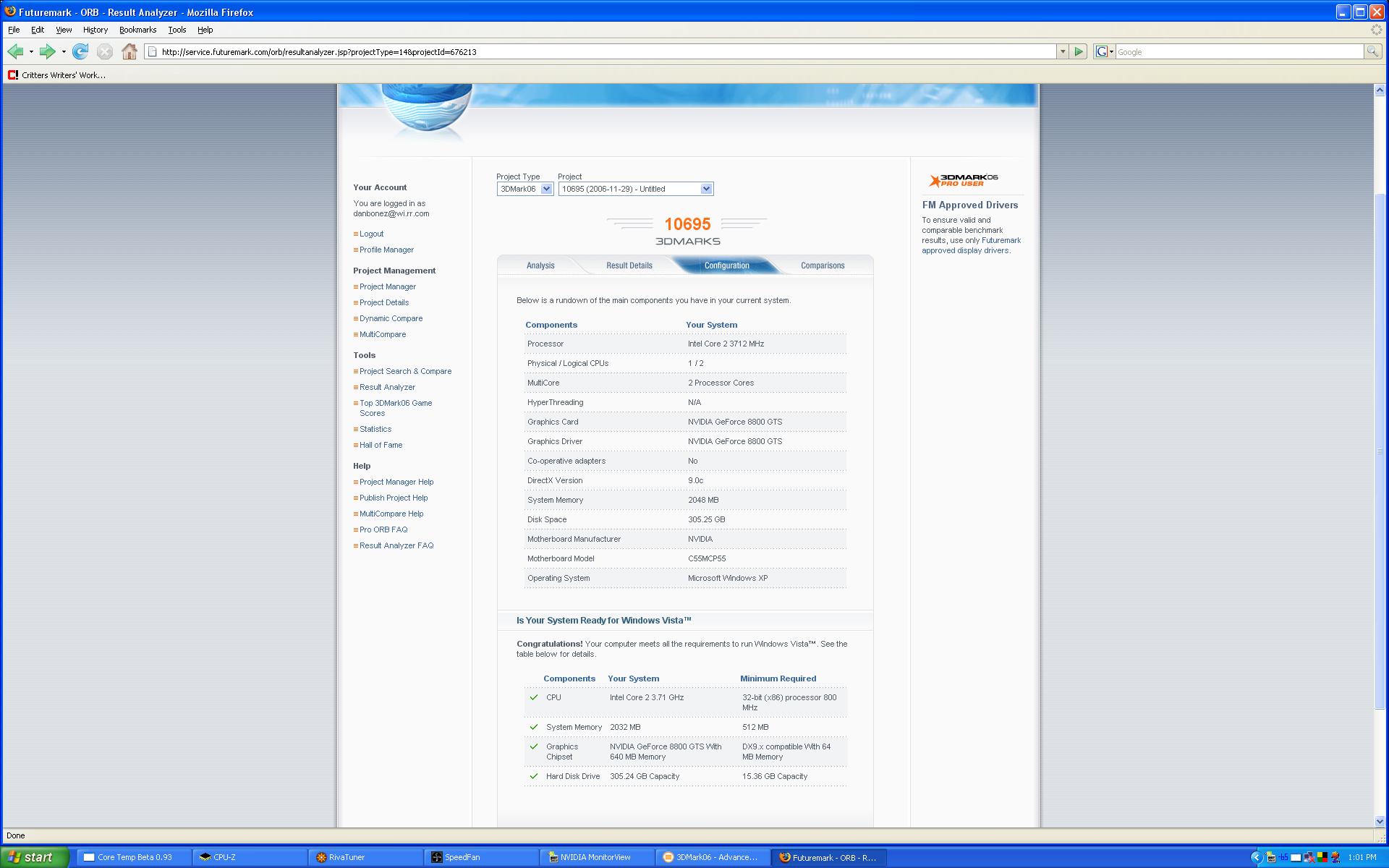Click the browser Back arrow
This screenshot has height=868, width=1389.
click(x=15, y=51)
